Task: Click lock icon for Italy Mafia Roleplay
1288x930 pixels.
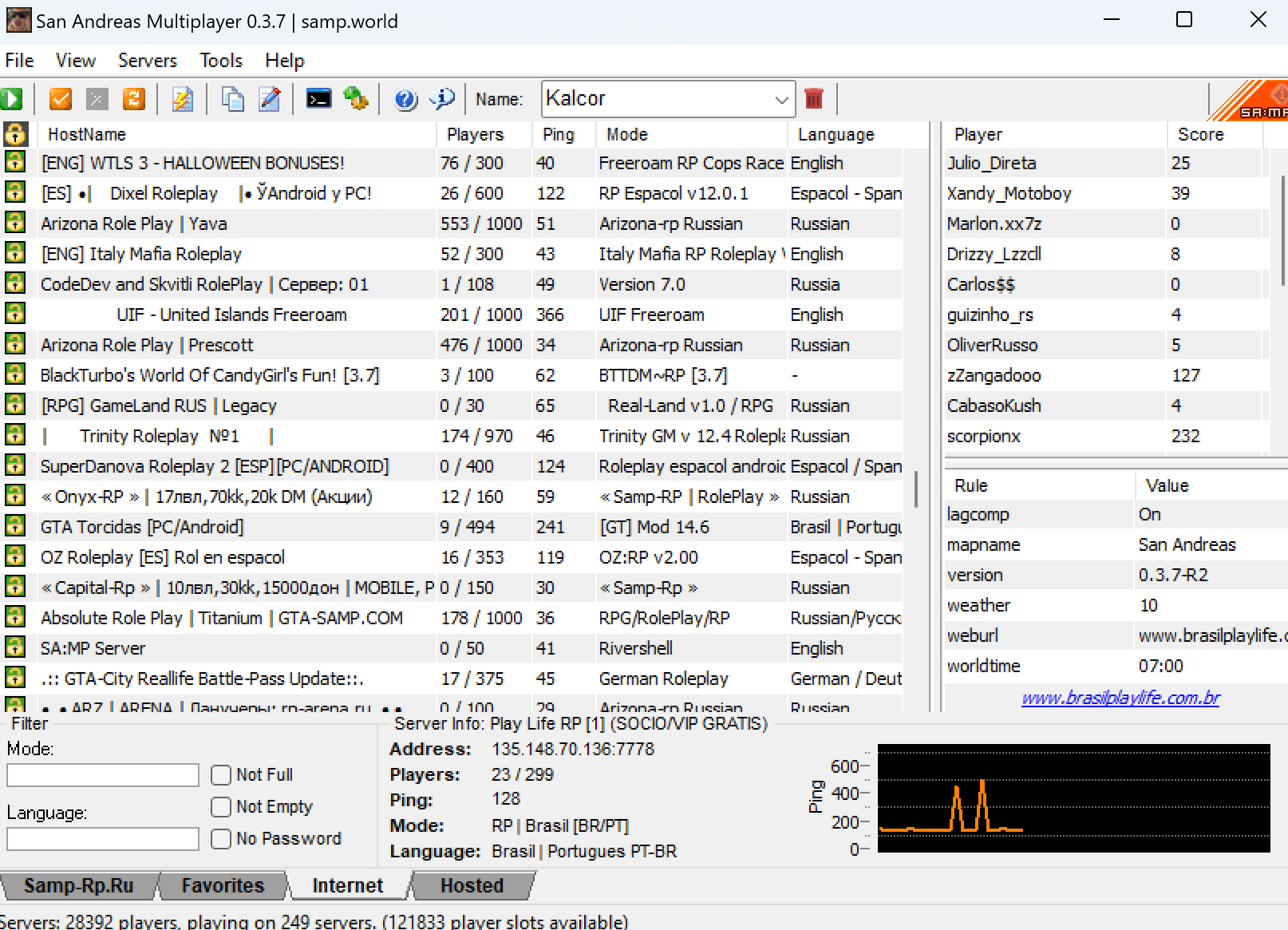Action: coord(15,254)
